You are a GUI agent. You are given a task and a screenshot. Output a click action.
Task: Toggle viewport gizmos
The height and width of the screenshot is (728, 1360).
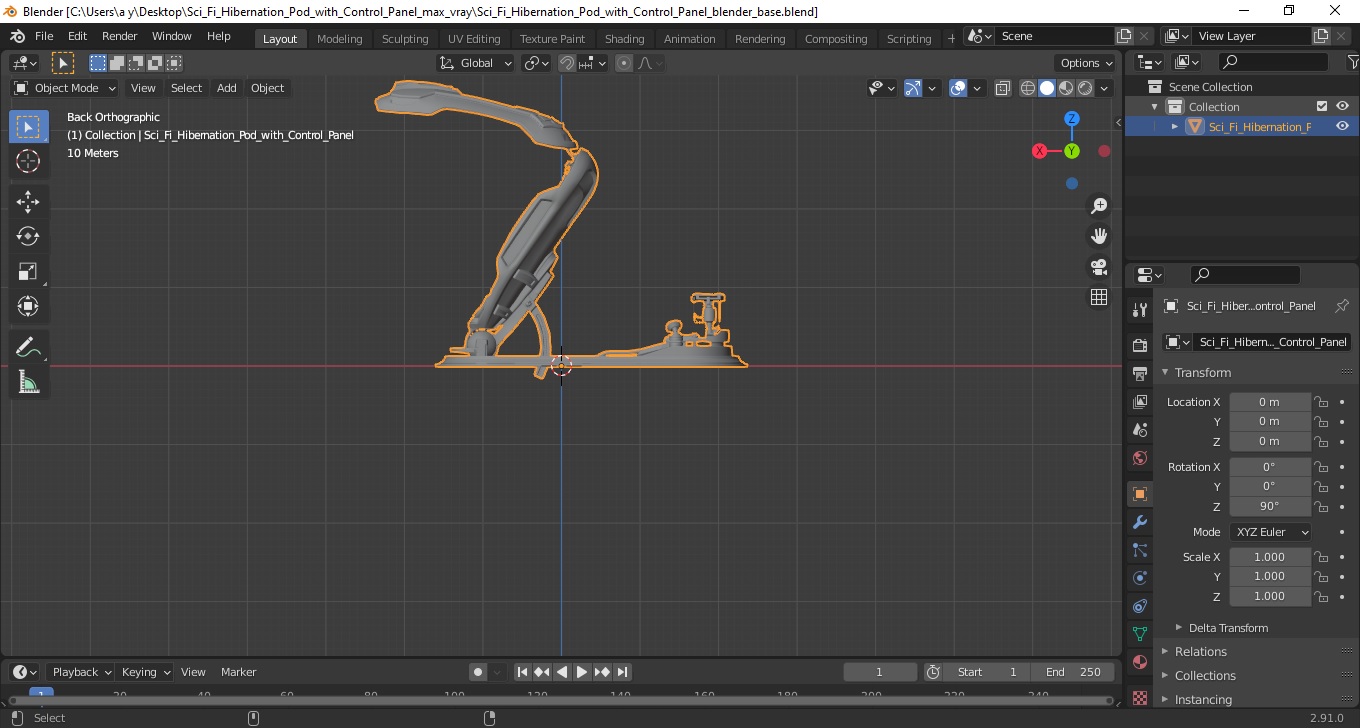click(913, 88)
